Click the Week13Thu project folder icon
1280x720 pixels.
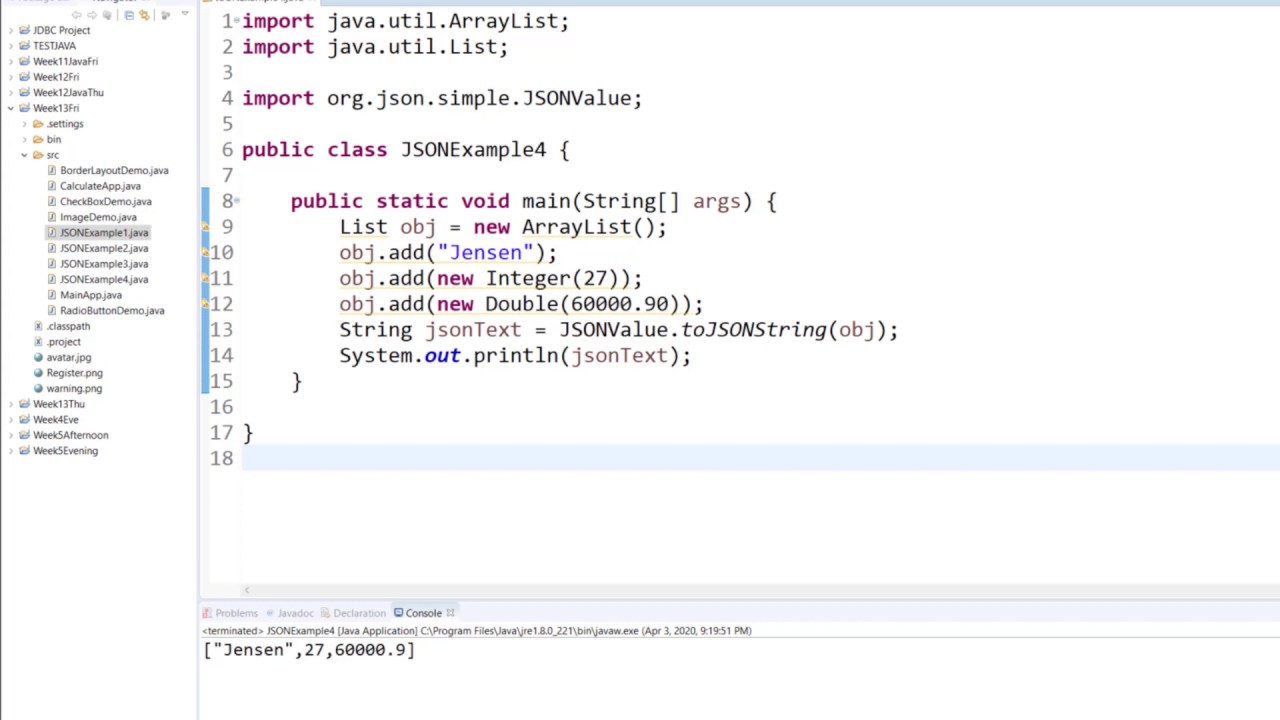point(24,404)
